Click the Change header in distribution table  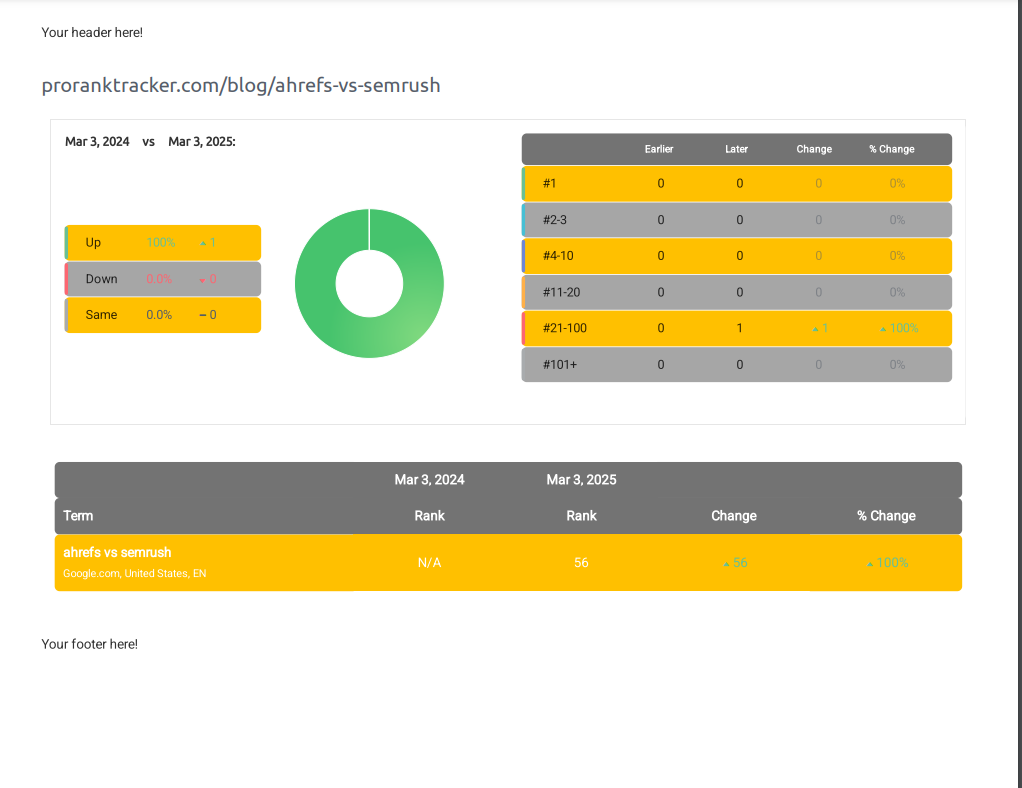pos(814,149)
